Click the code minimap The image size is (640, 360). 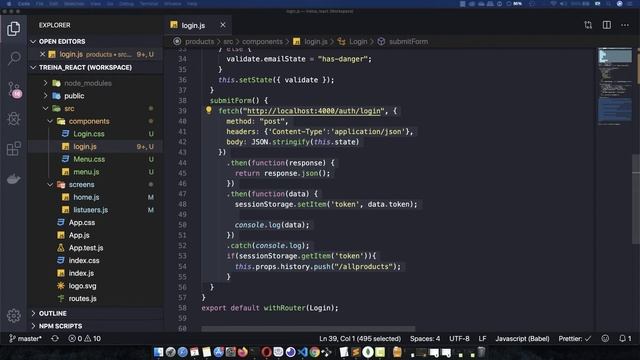click(x=615, y=87)
